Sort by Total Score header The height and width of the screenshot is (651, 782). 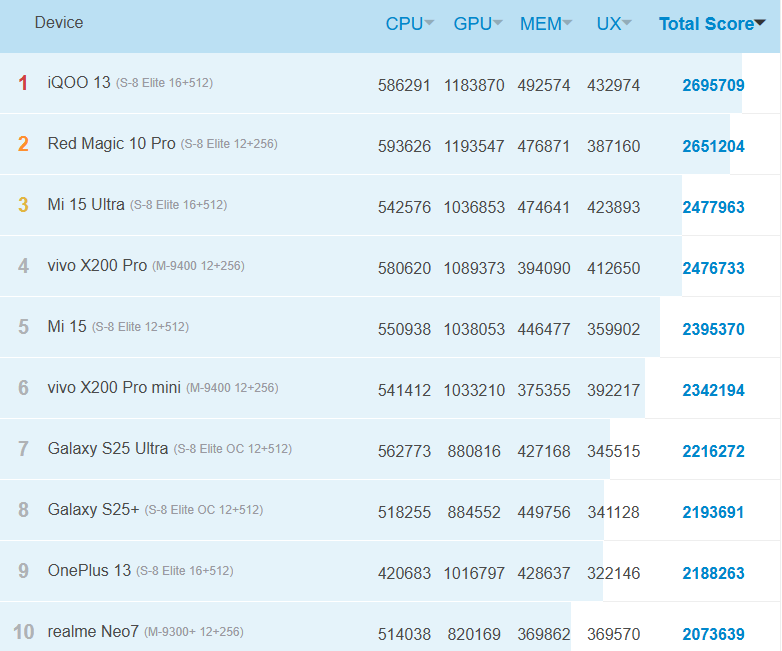tap(712, 23)
